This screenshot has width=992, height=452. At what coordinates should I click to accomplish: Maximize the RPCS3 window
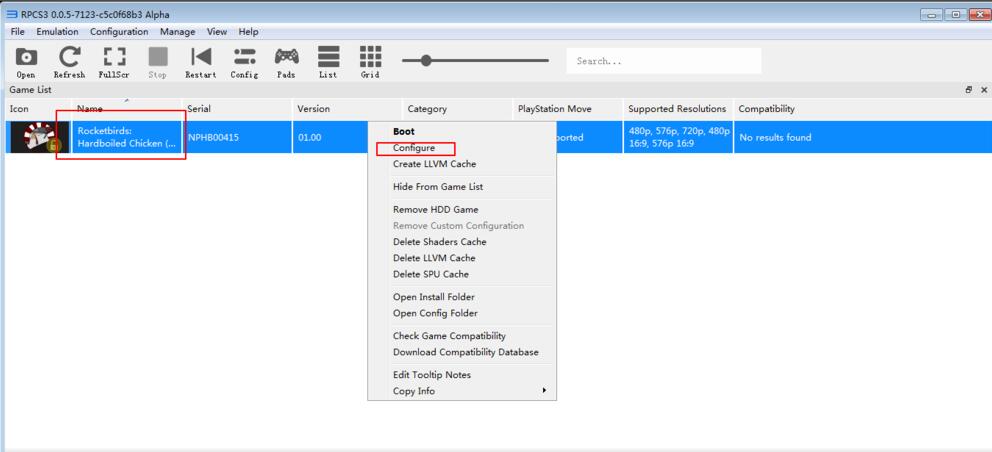pos(956,14)
